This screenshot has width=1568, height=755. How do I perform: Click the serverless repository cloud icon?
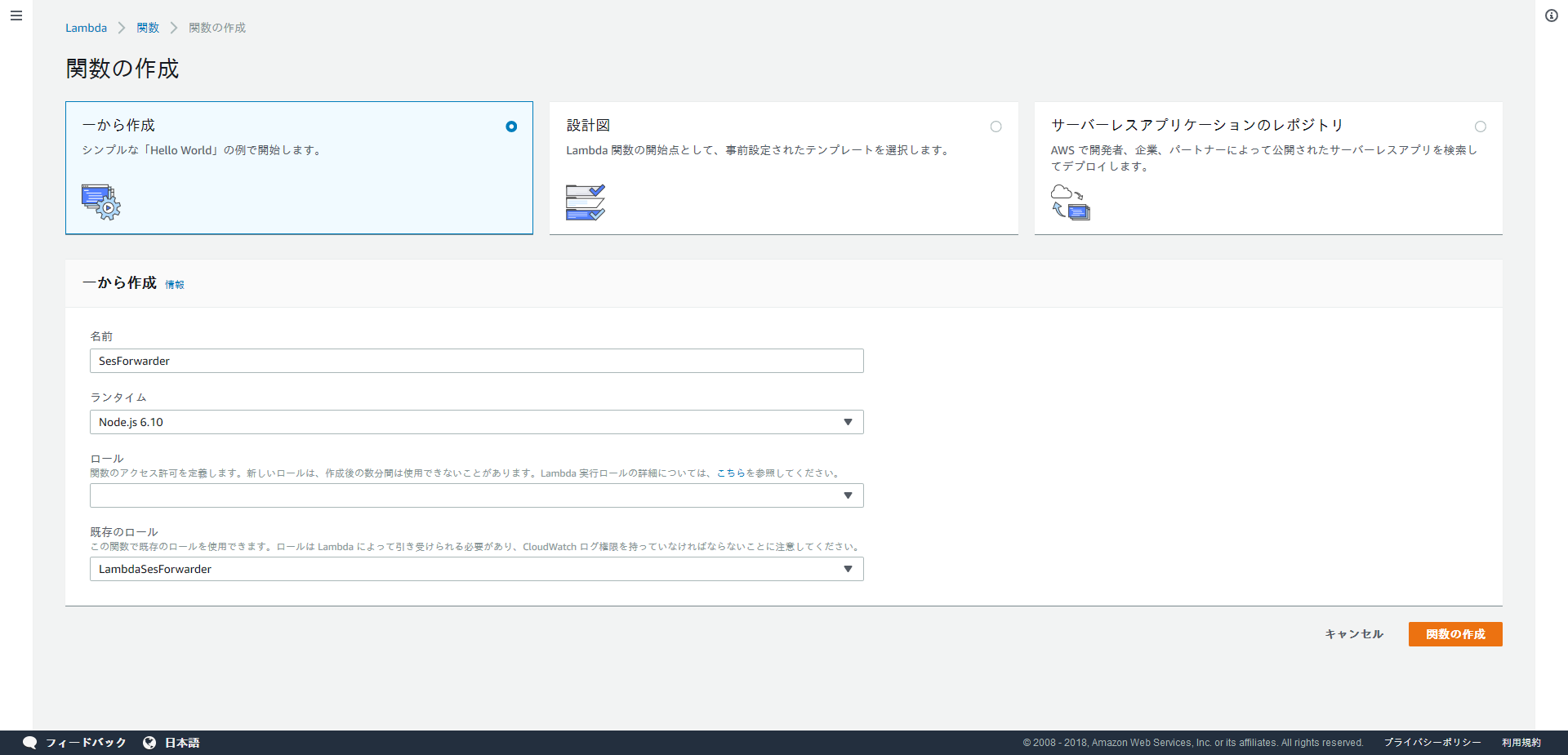(1071, 202)
